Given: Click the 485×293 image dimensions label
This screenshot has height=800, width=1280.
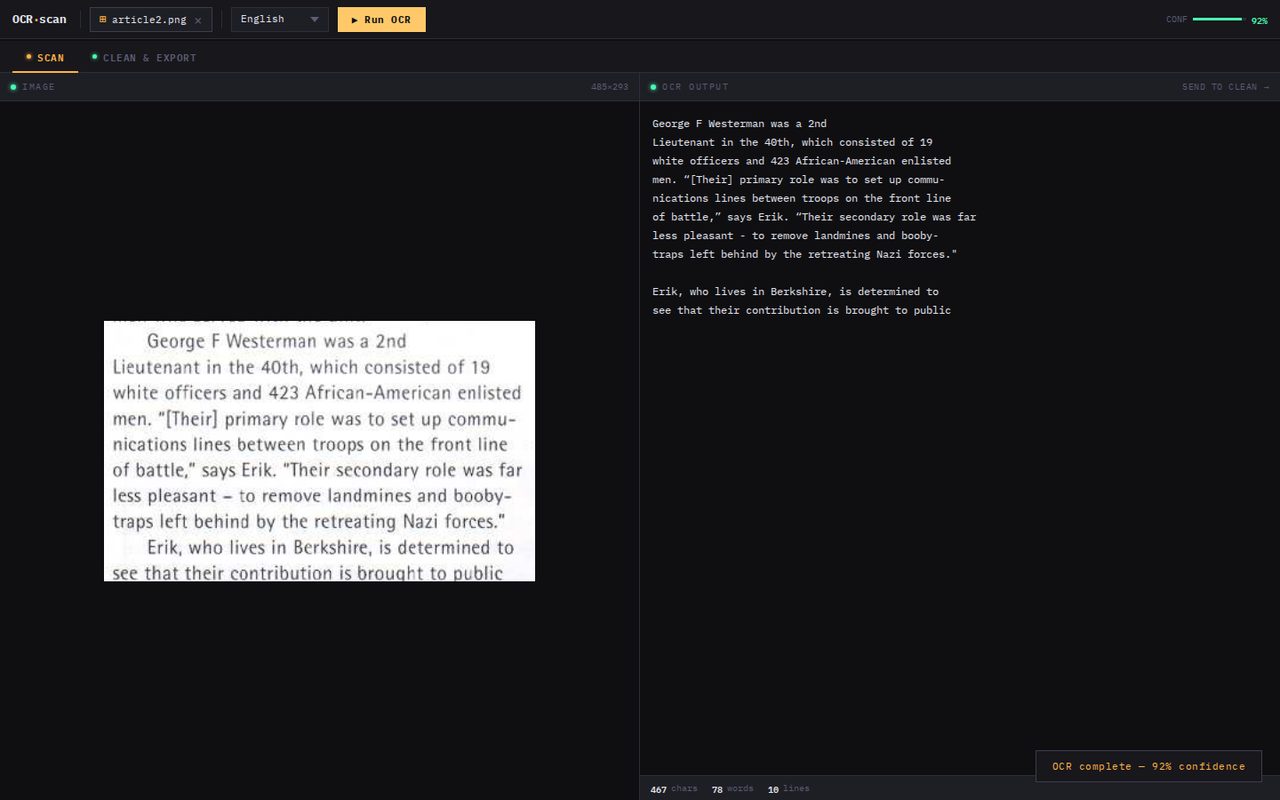Looking at the screenshot, I should [610, 87].
